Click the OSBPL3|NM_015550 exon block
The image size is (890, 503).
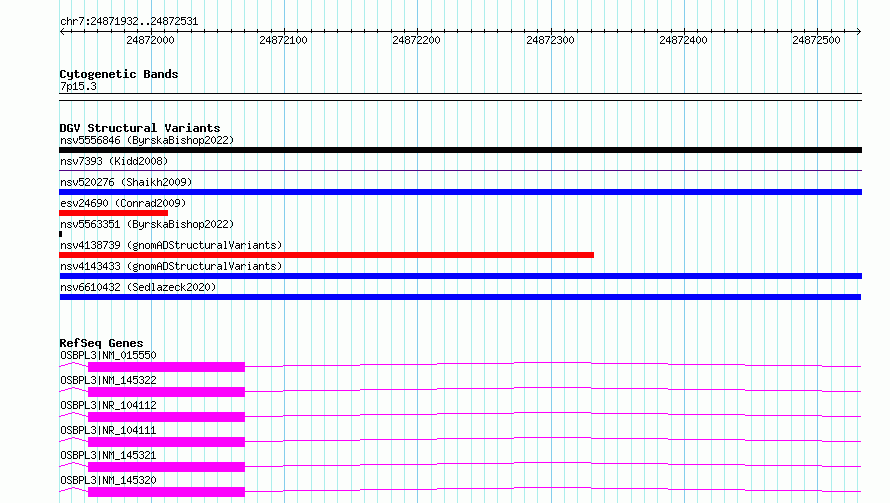click(x=166, y=367)
